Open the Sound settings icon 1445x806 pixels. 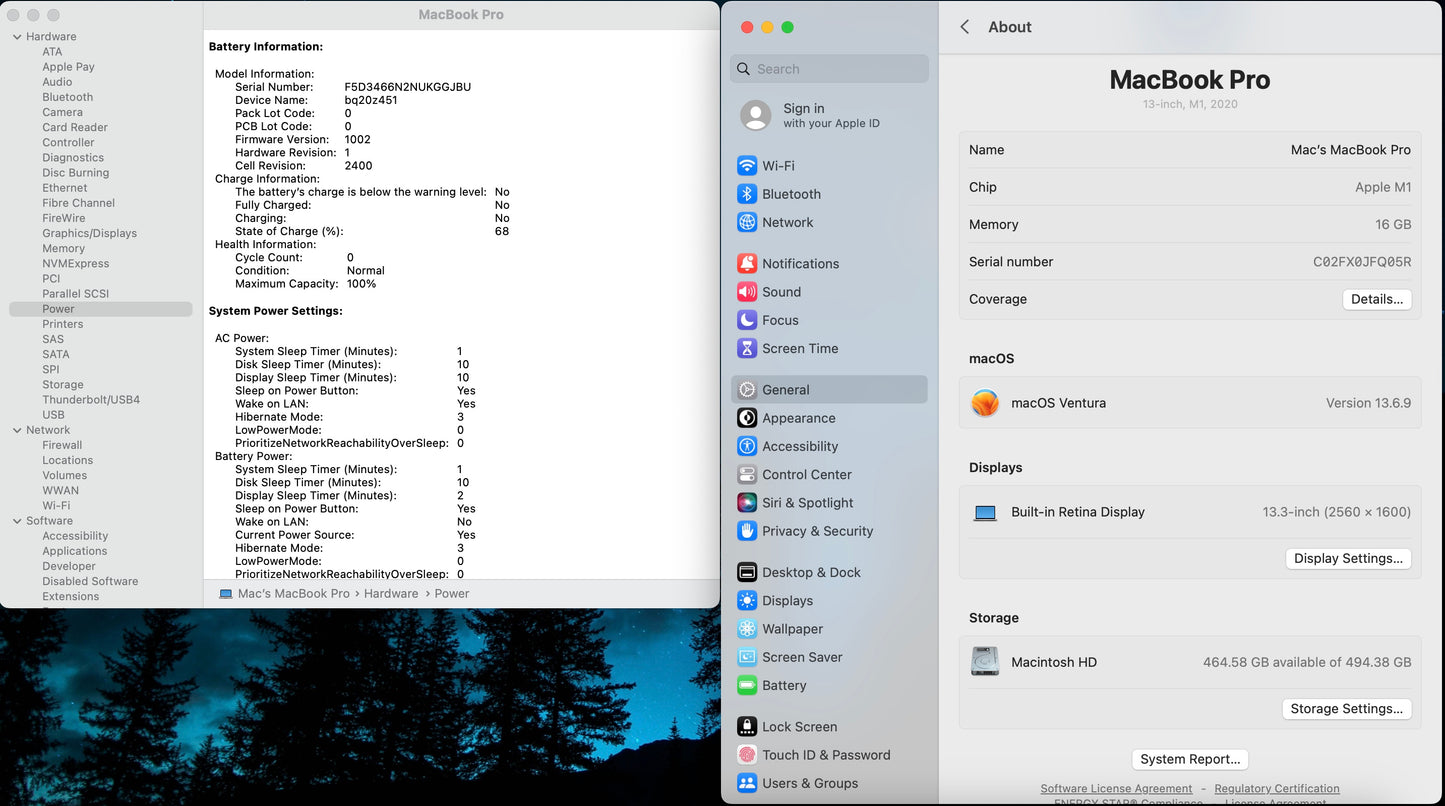(747, 292)
